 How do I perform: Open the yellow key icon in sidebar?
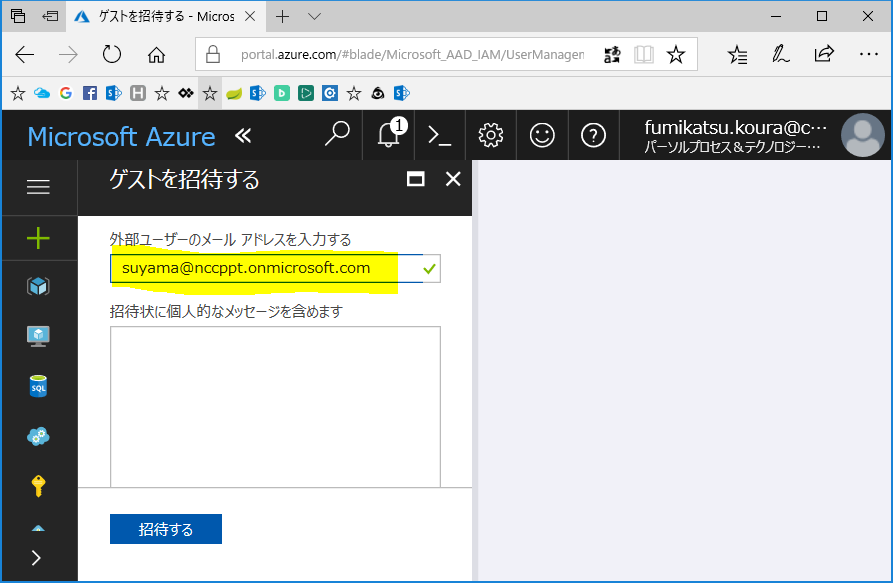[x=38, y=486]
